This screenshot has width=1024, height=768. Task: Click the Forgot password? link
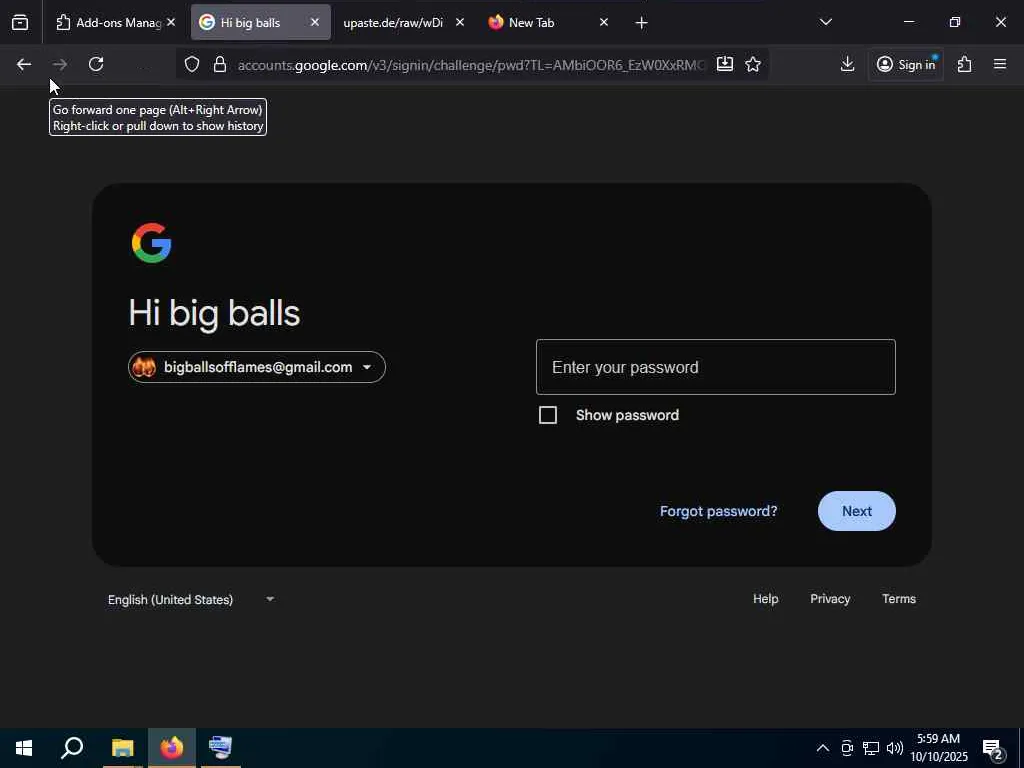718,511
